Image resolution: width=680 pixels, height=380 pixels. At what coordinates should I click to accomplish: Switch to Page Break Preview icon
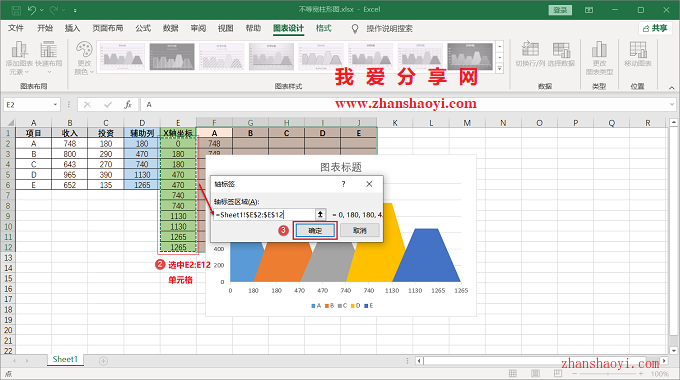coord(558,373)
